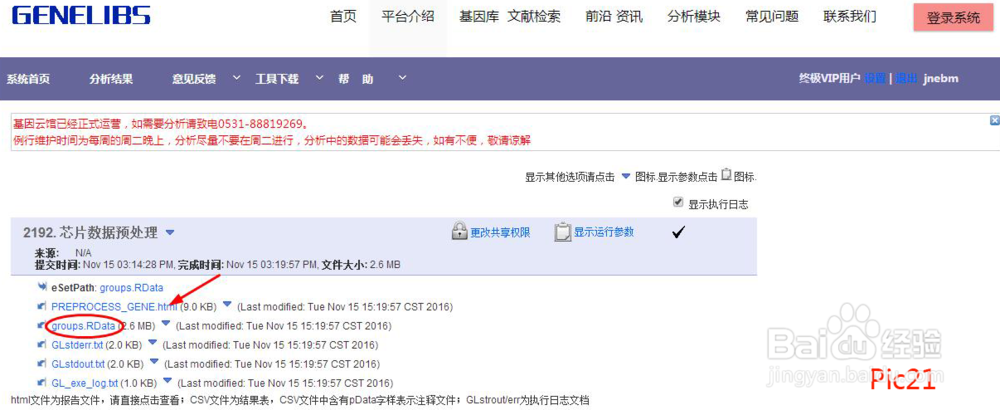Open 工具下载 in purple bar
1000x410 pixels.
[x=277, y=79]
